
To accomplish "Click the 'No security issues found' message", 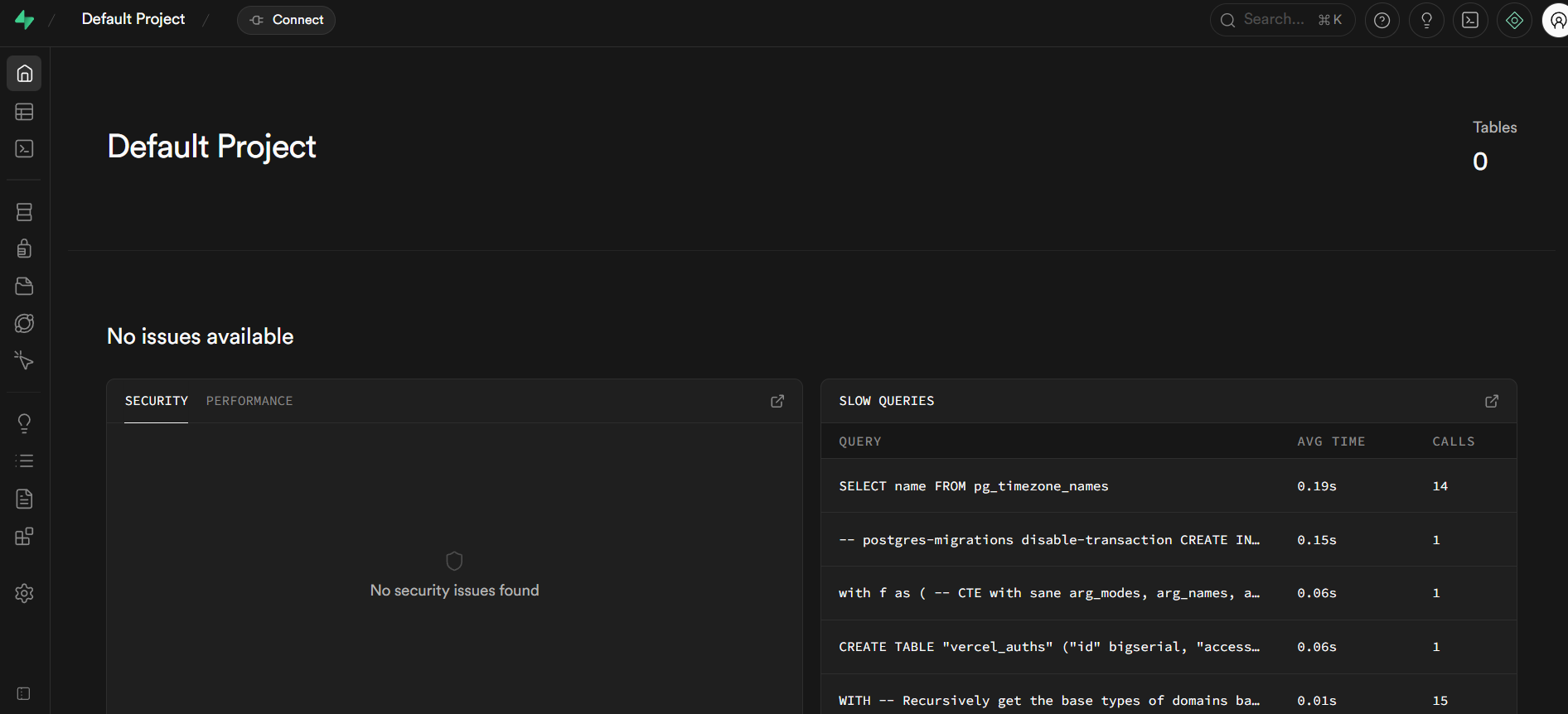I will (455, 591).
